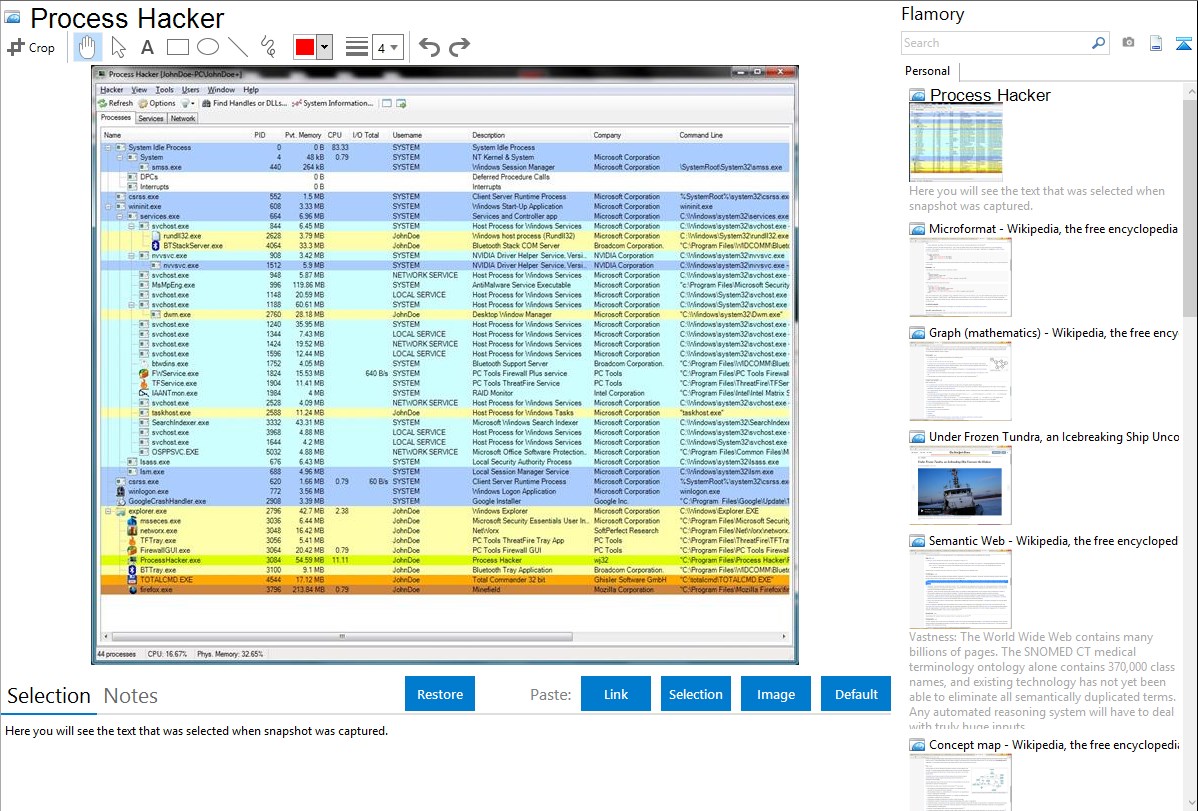Pick the straight line tool
The height and width of the screenshot is (811, 1198).
(x=238, y=47)
